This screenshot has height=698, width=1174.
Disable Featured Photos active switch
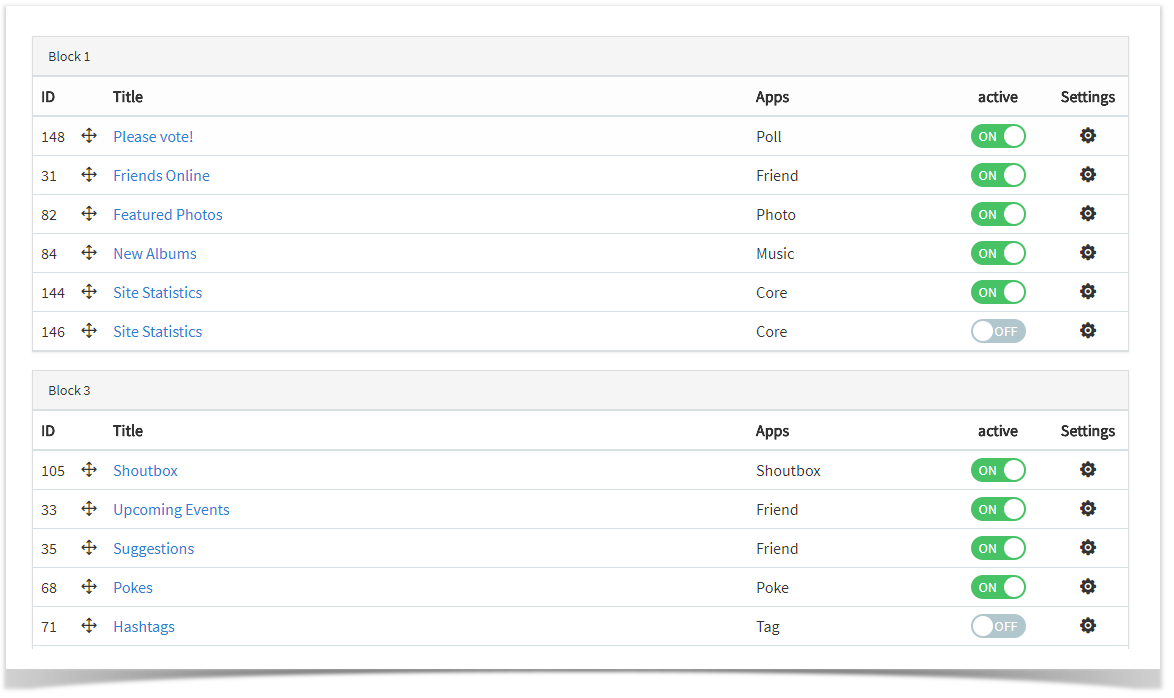point(998,214)
